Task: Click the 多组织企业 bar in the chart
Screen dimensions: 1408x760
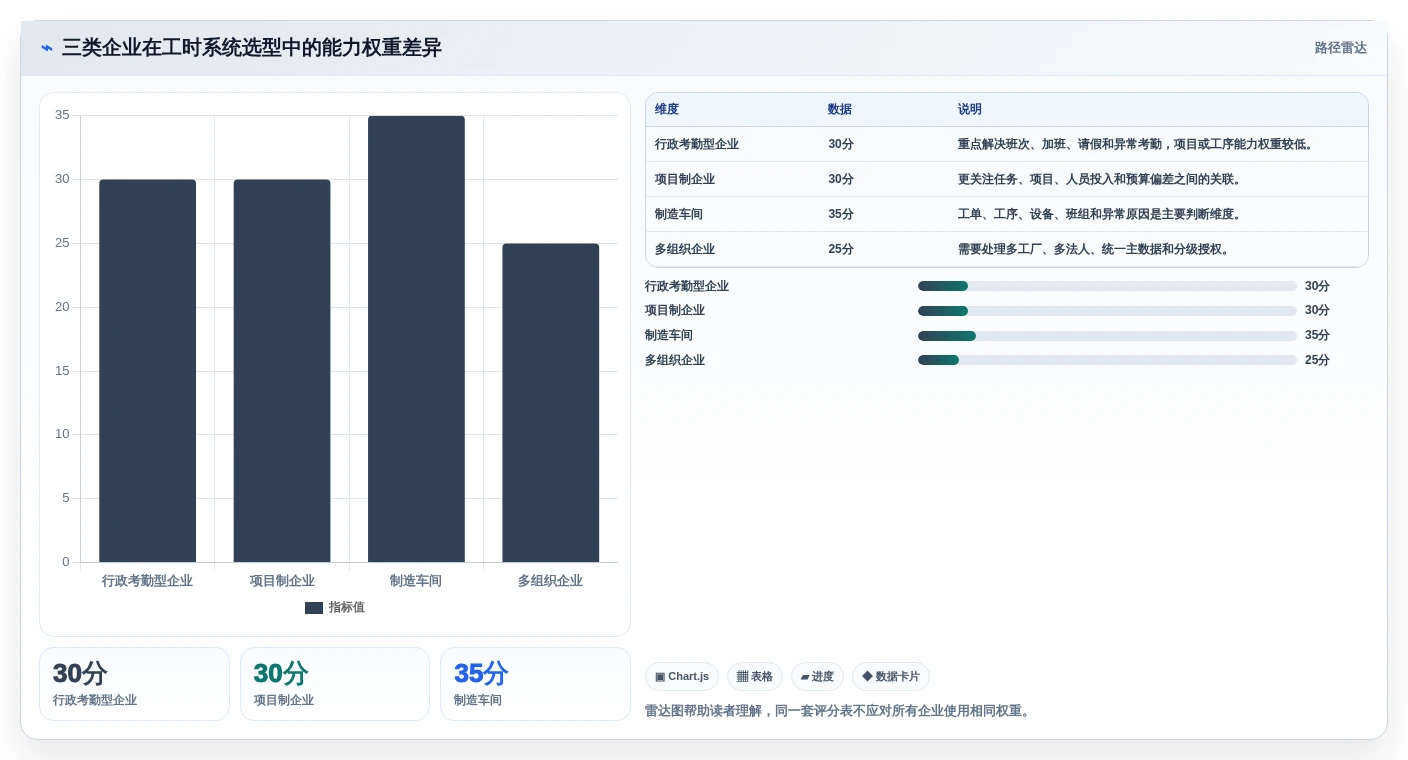Action: (551, 403)
